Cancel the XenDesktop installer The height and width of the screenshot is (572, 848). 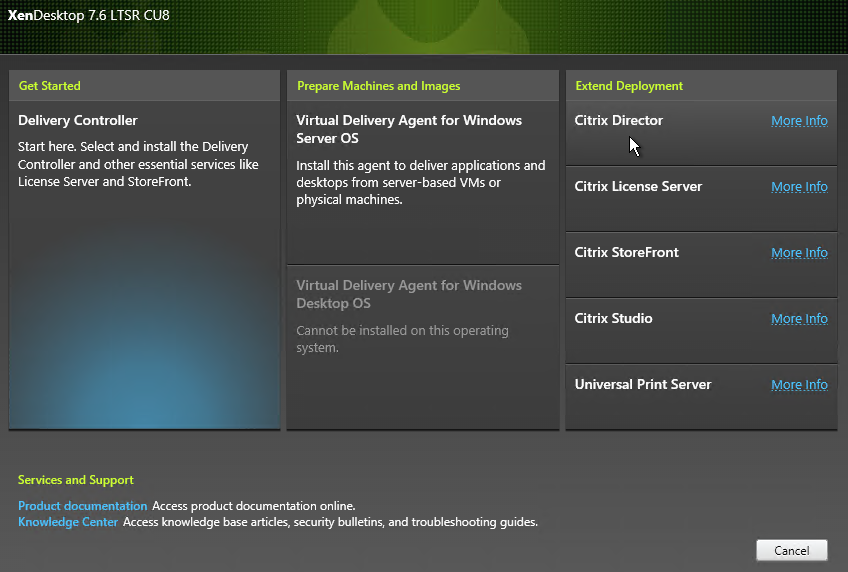792,550
